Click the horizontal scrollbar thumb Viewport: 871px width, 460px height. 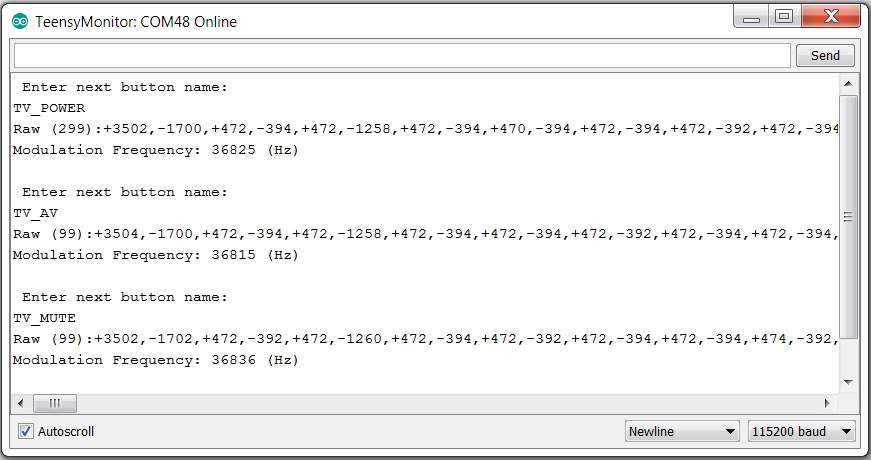pyautogui.click(x=55, y=403)
